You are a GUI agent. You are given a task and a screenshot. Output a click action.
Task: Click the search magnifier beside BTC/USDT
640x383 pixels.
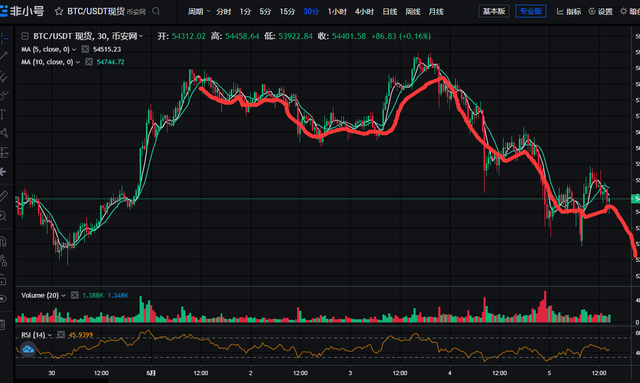point(156,11)
